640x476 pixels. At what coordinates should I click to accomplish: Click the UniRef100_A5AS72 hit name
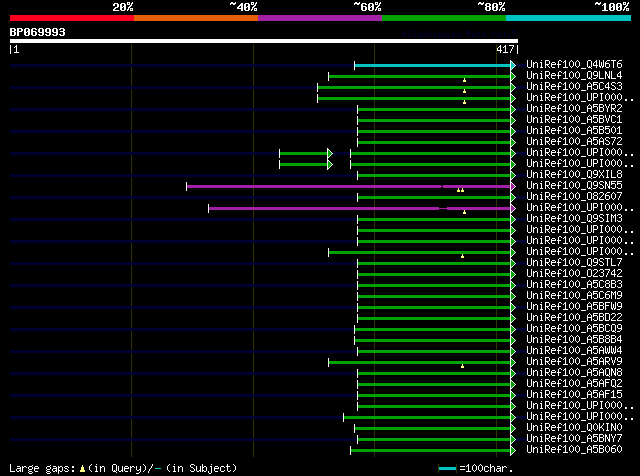(x=574, y=141)
